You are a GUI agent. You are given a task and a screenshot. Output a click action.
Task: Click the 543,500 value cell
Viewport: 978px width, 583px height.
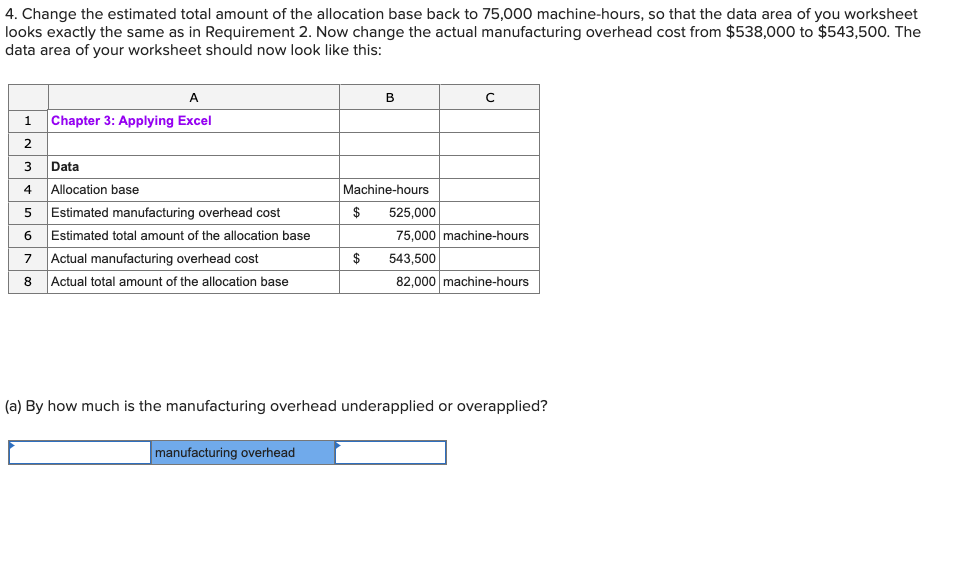click(390, 259)
